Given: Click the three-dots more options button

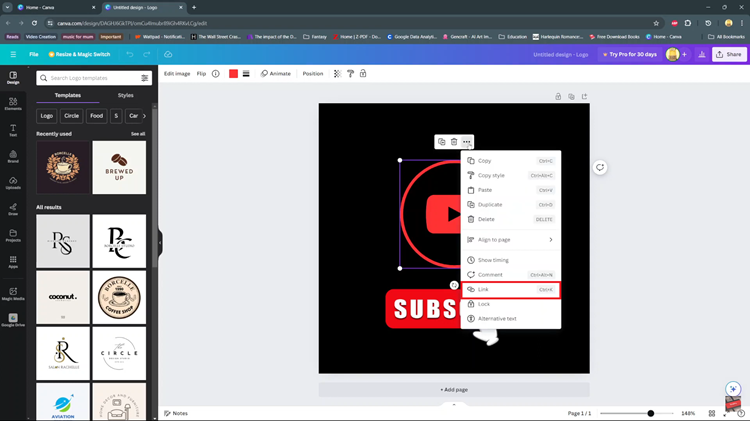Looking at the screenshot, I should (466, 142).
